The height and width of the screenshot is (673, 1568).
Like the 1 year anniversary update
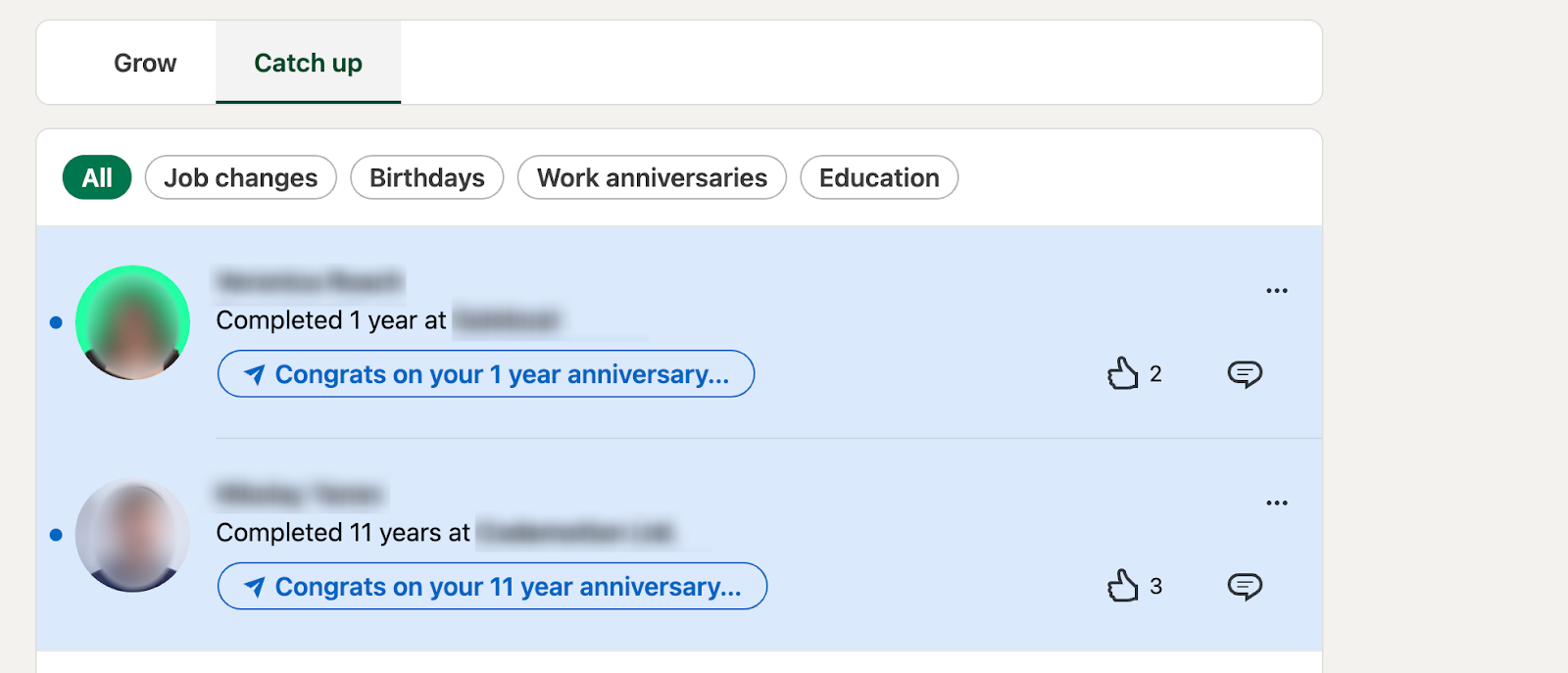click(x=1123, y=374)
